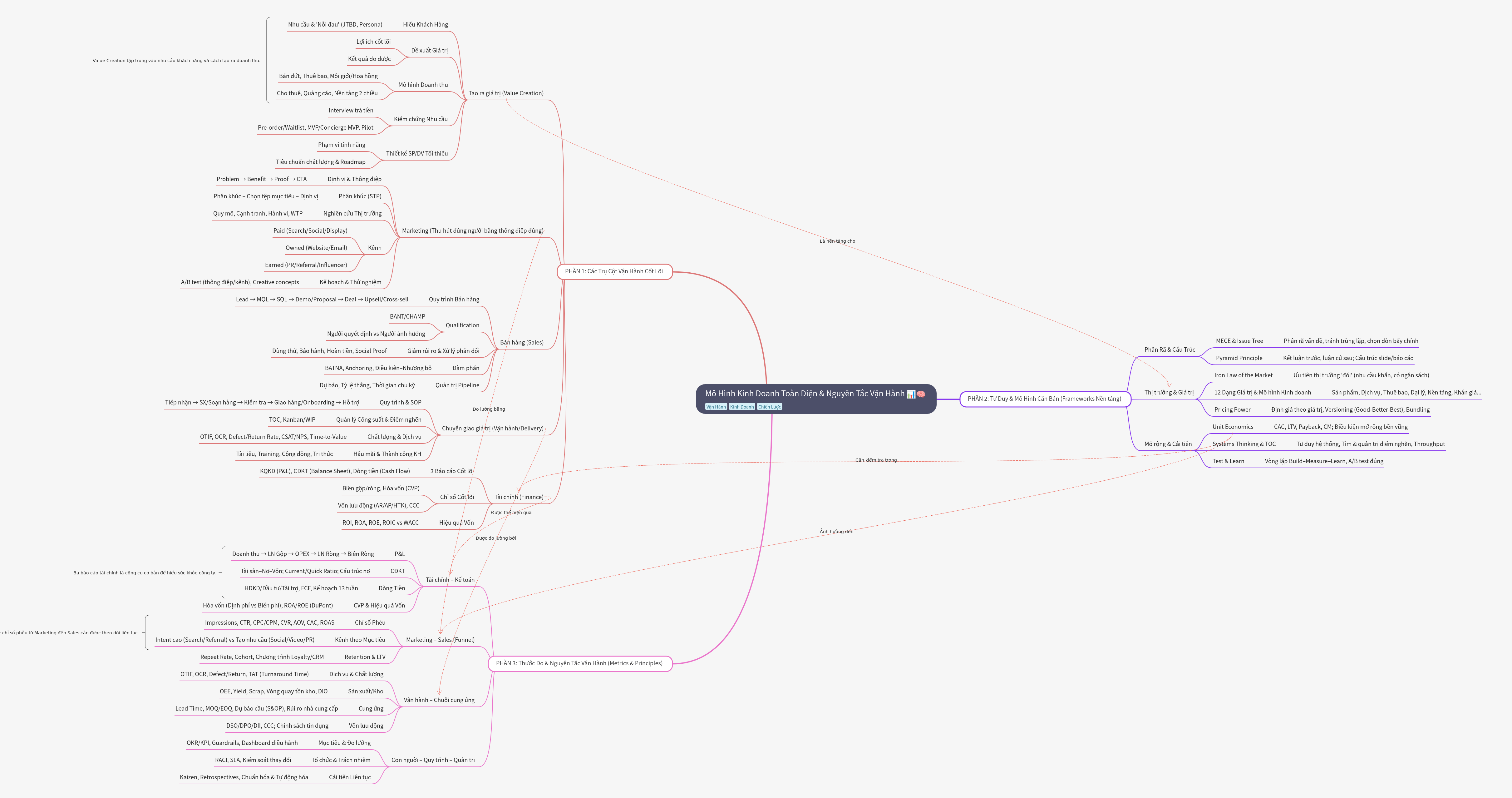Click the 'Cần kiểm tra trong' relationship label
Image resolution: width=1512 pixels, height=798 pixels.
point(875,460)
